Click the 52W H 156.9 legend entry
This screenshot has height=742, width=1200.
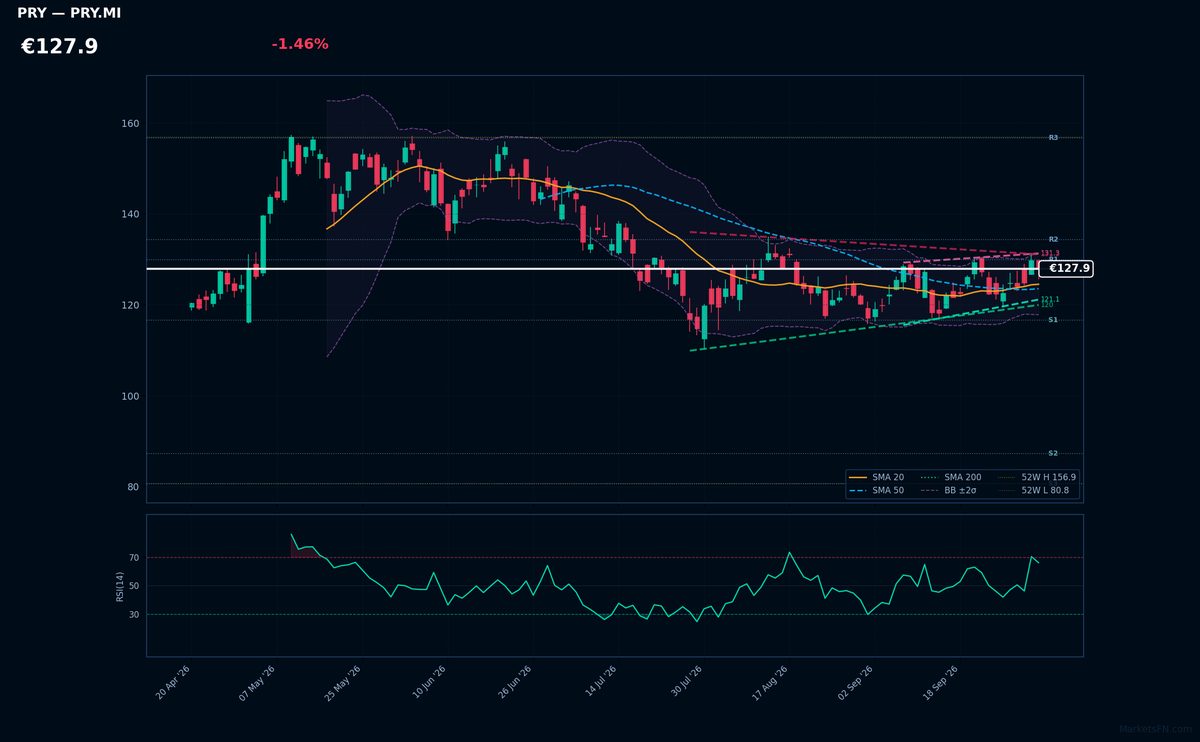[x=1036, y=478]
